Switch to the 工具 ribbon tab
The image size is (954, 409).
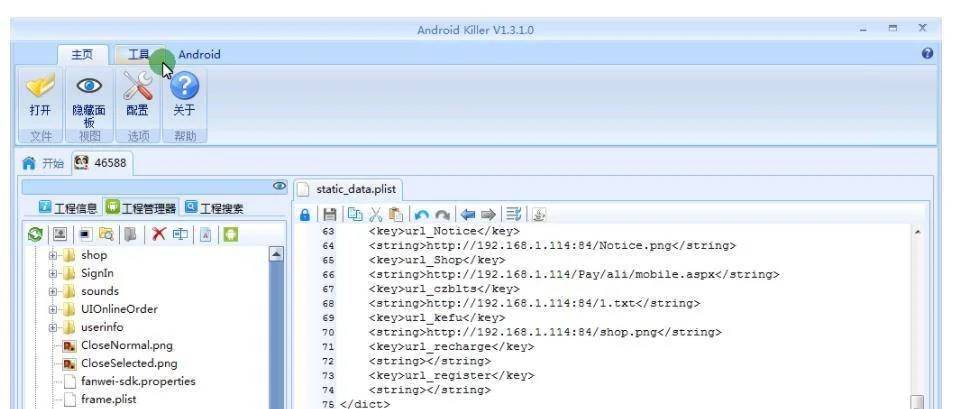[138, 54]
